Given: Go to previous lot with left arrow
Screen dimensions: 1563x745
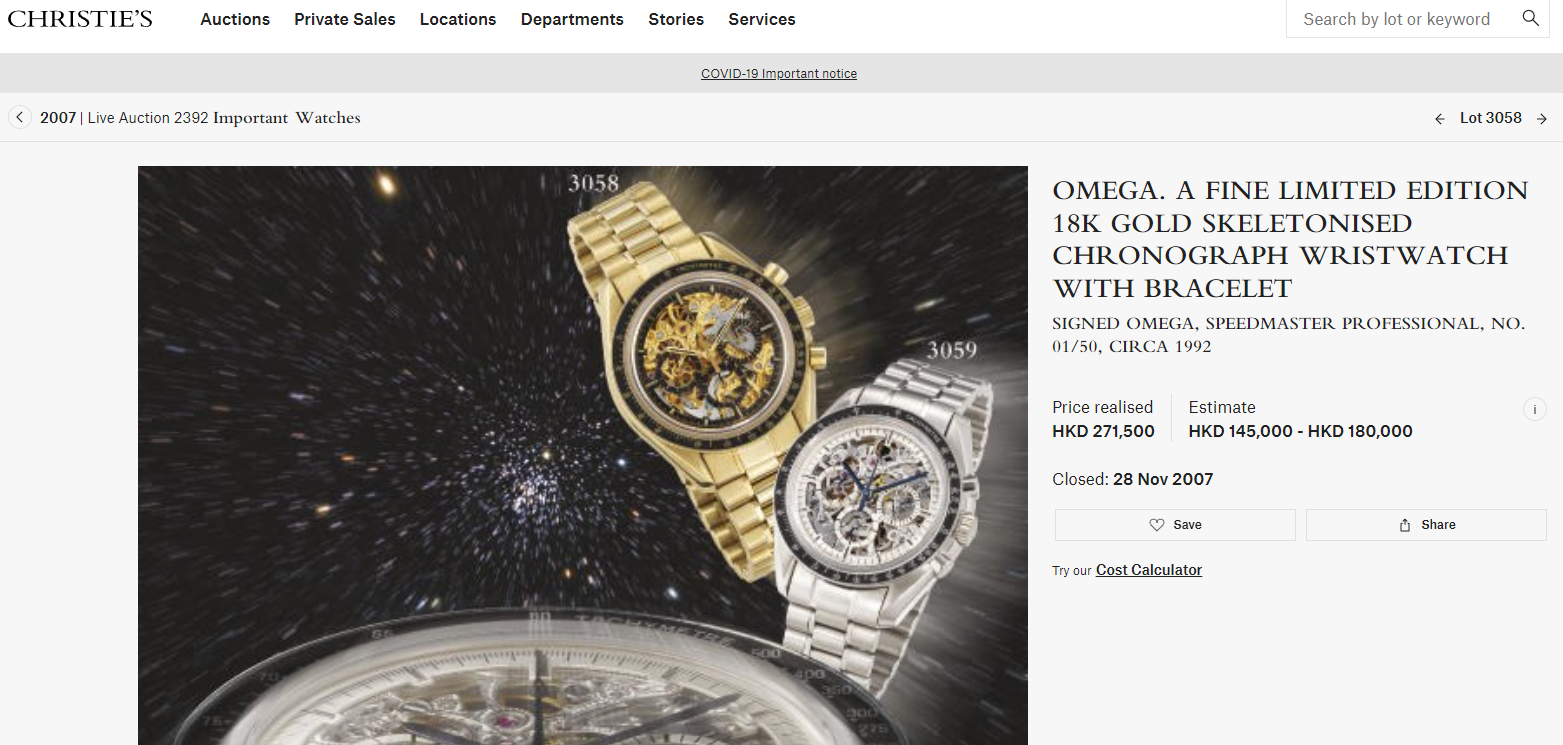Looking at the screenshot, I should (x=1440, y=119).
